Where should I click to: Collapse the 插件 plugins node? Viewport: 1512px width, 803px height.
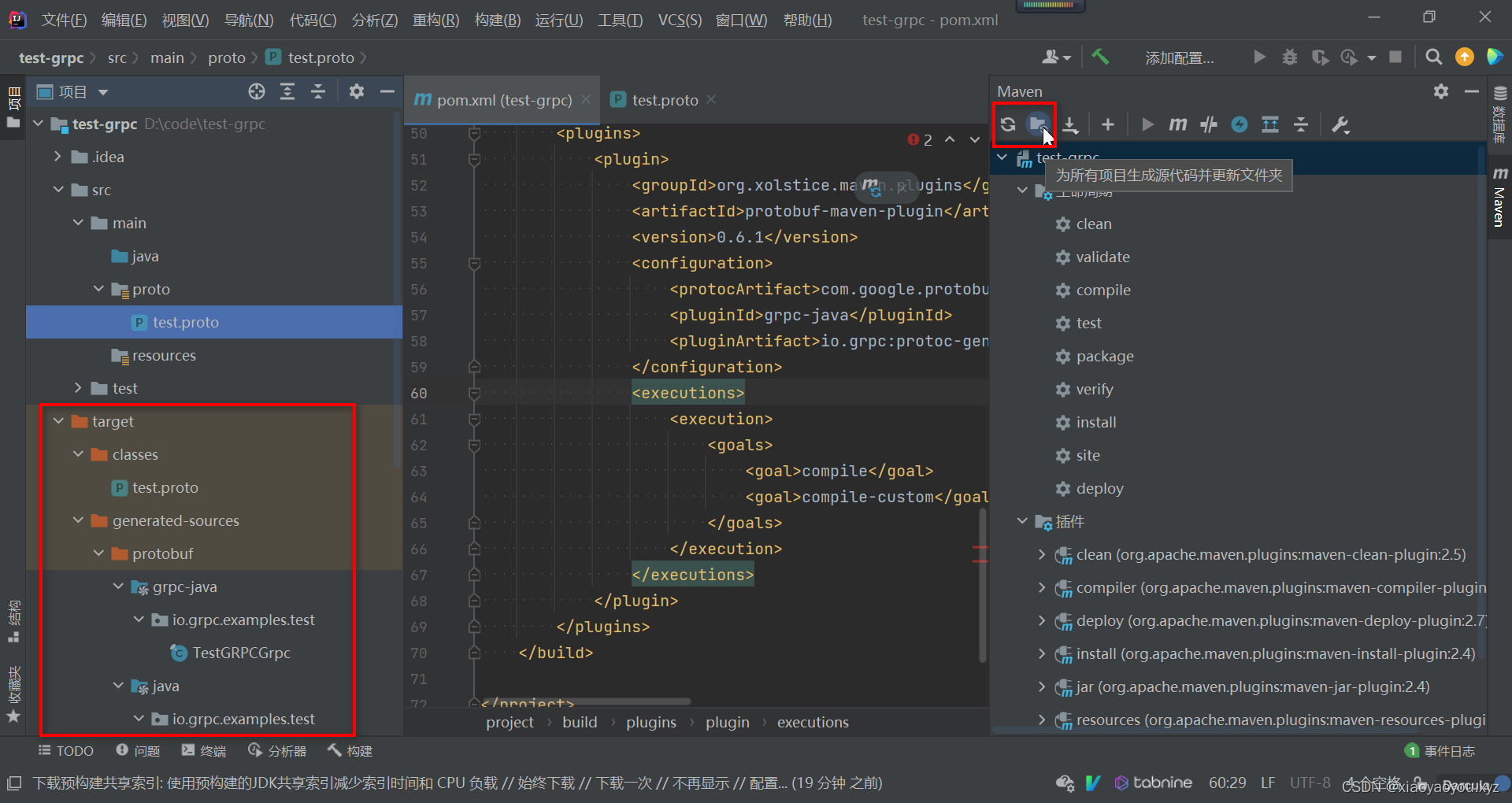click(x=1022, y=521)
